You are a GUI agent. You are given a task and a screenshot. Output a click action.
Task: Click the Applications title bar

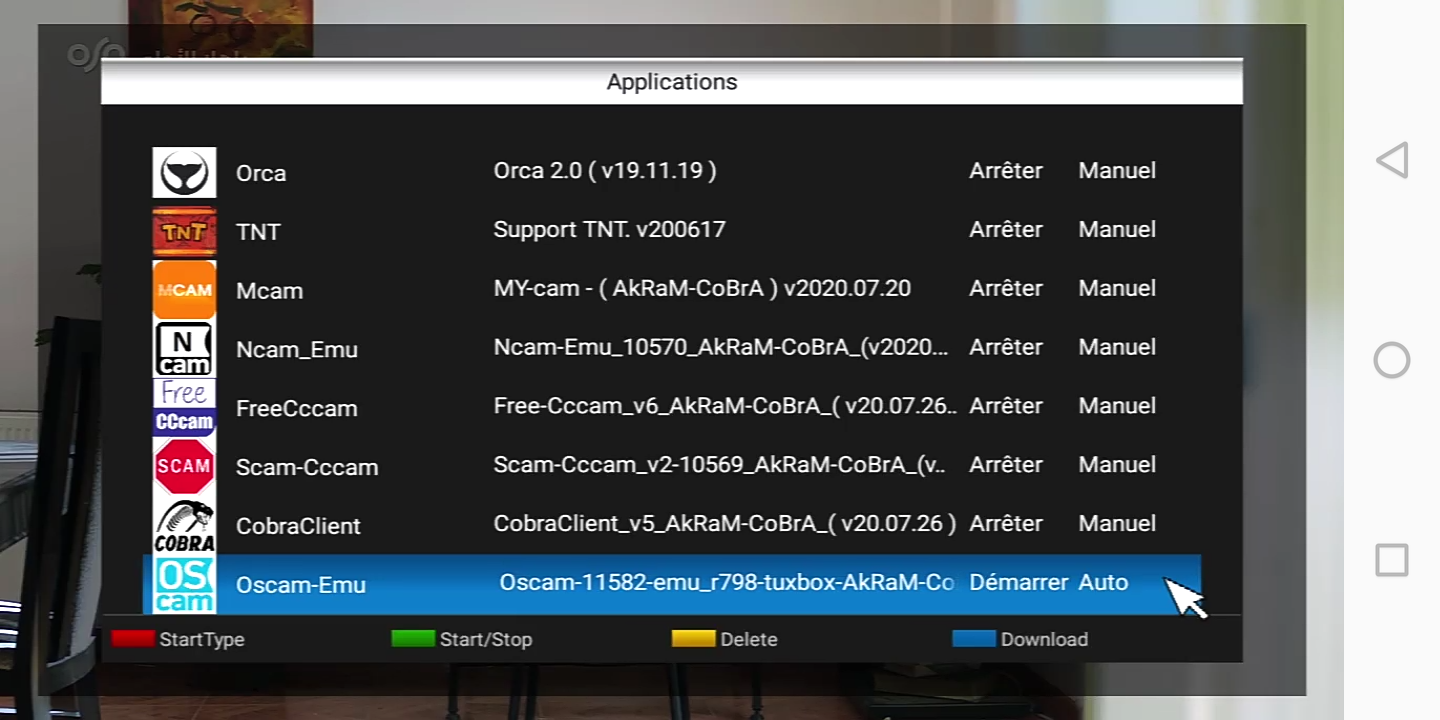(x=672, y=82)
